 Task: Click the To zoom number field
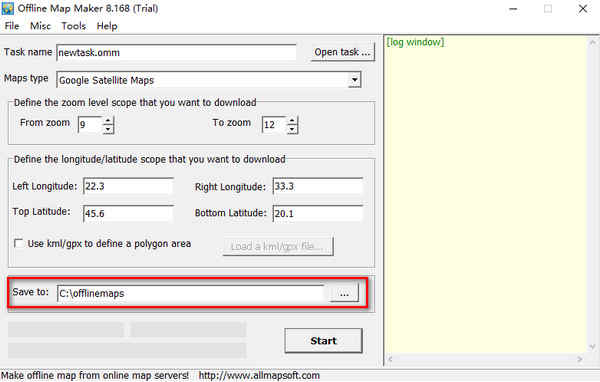tap(274, 125)
